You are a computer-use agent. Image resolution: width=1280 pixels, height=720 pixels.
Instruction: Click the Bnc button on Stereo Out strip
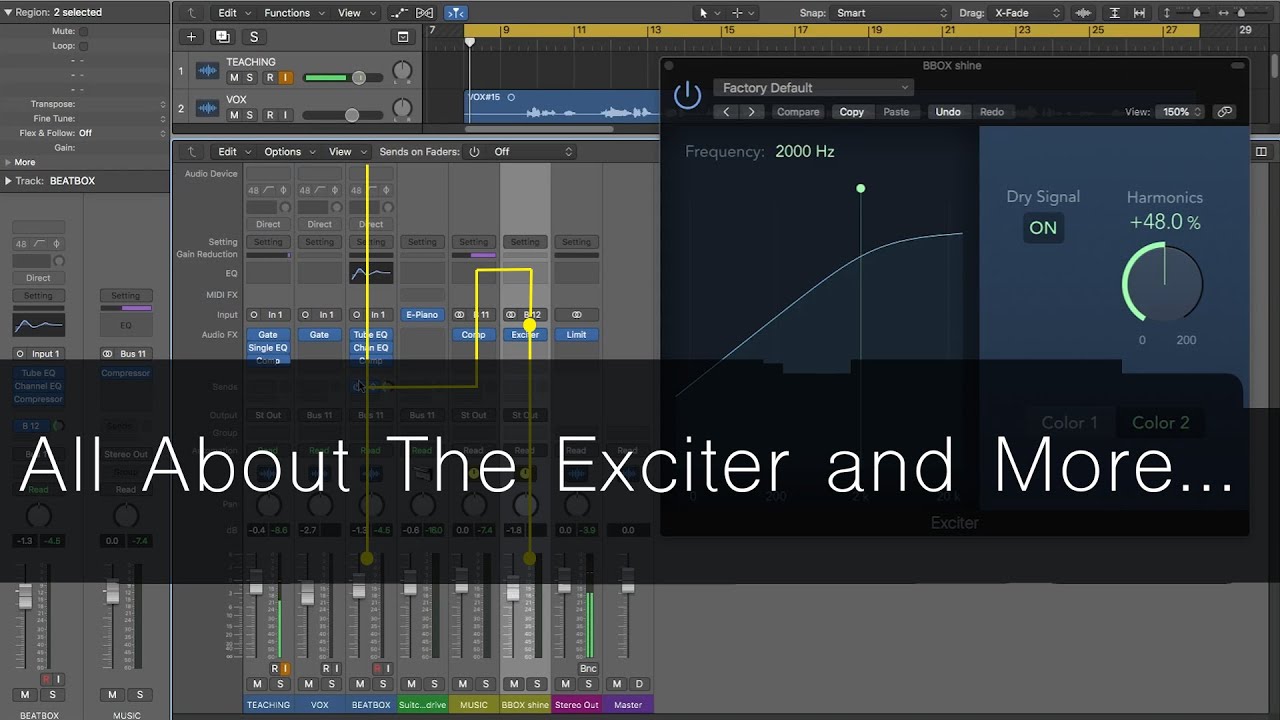pos(588,668)
